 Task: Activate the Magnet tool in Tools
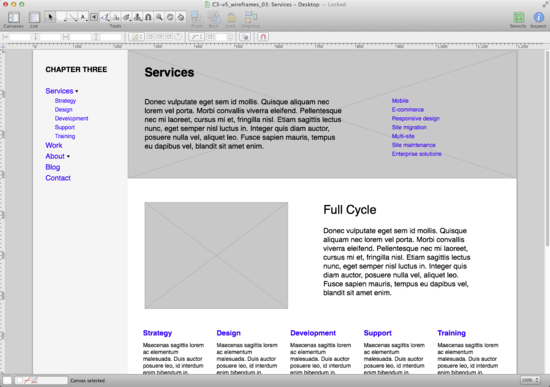pos(148,17)
